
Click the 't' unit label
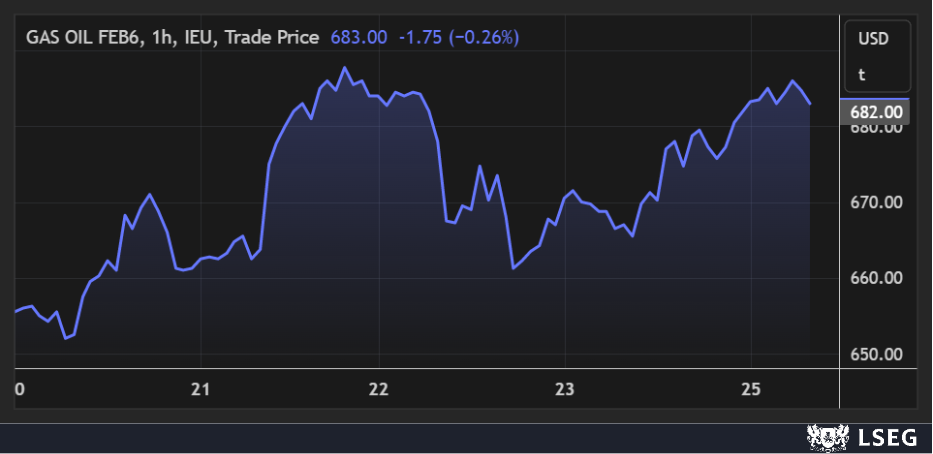[861, 74]
